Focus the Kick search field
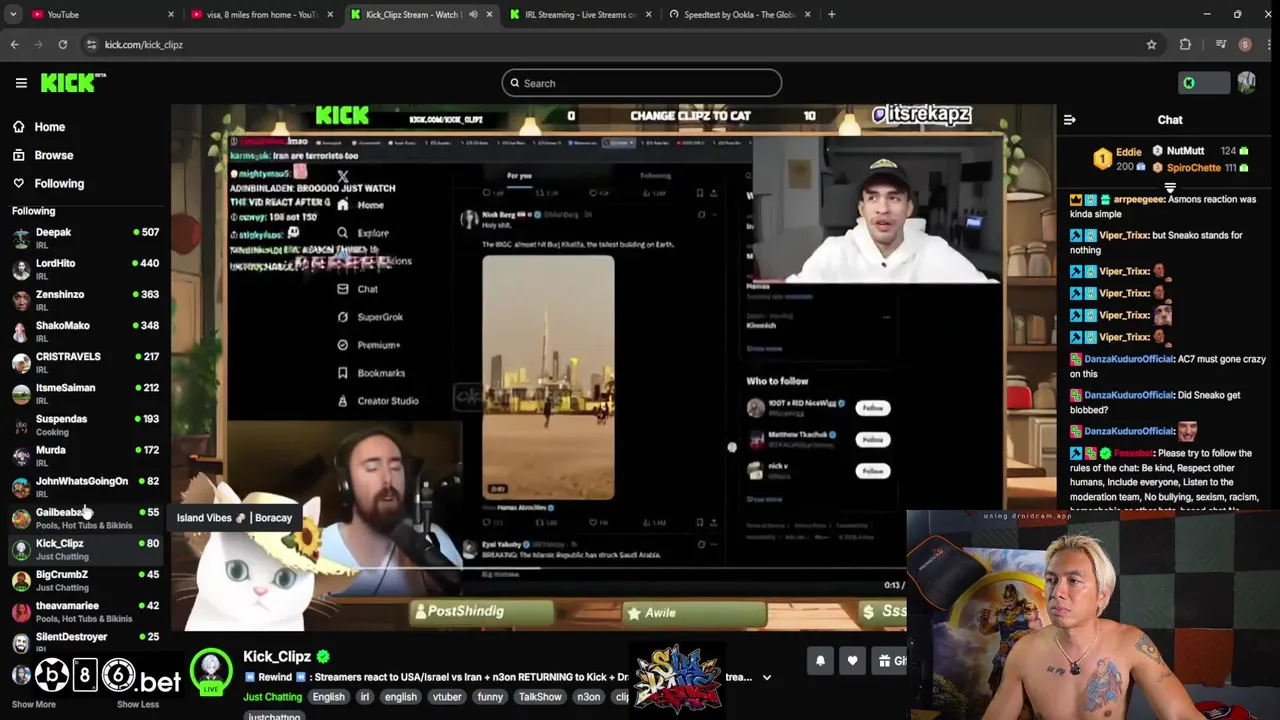This screenshot has width=1280, height=720. 641,83
